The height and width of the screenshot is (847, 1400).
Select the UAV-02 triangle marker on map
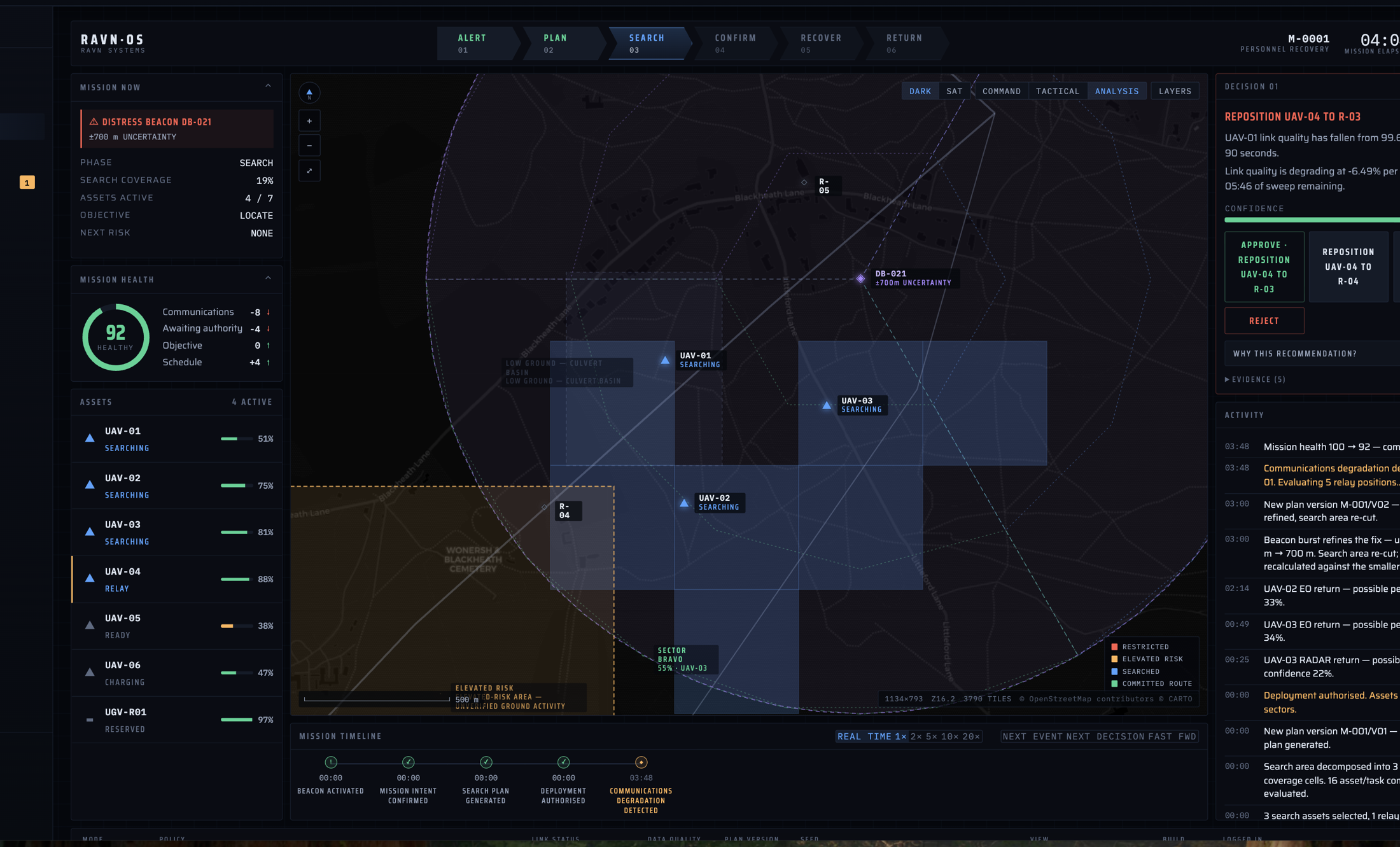click(684, 503)
